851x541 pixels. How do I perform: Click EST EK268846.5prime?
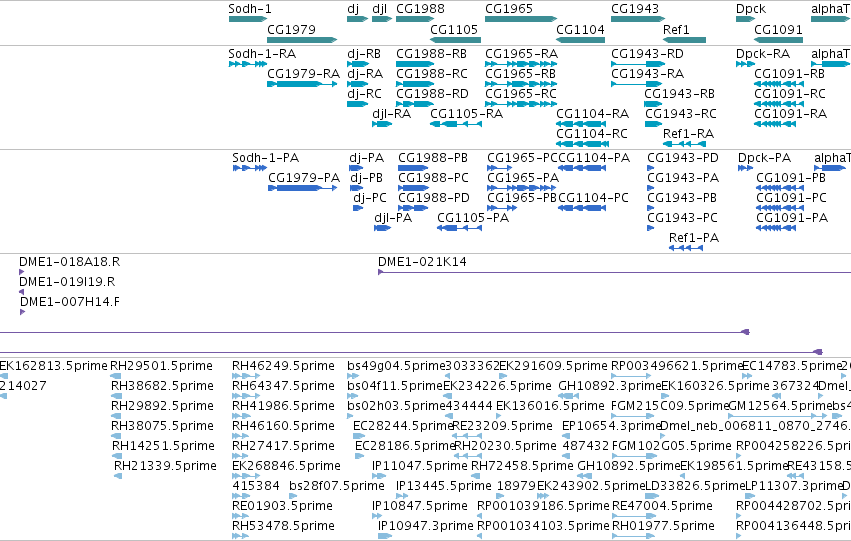point(287,466)
